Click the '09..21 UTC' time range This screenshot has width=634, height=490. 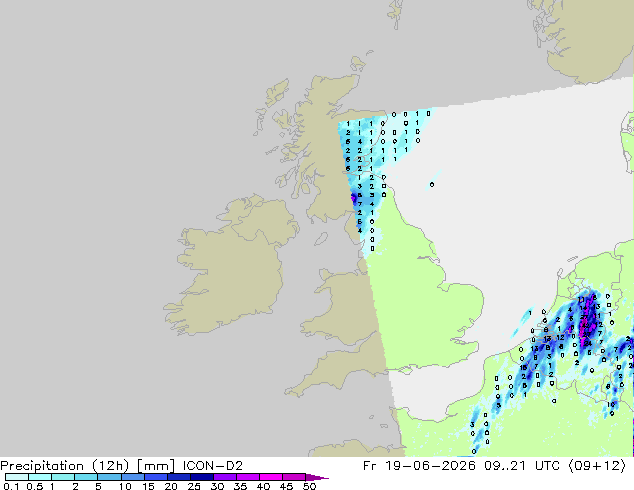522,466
